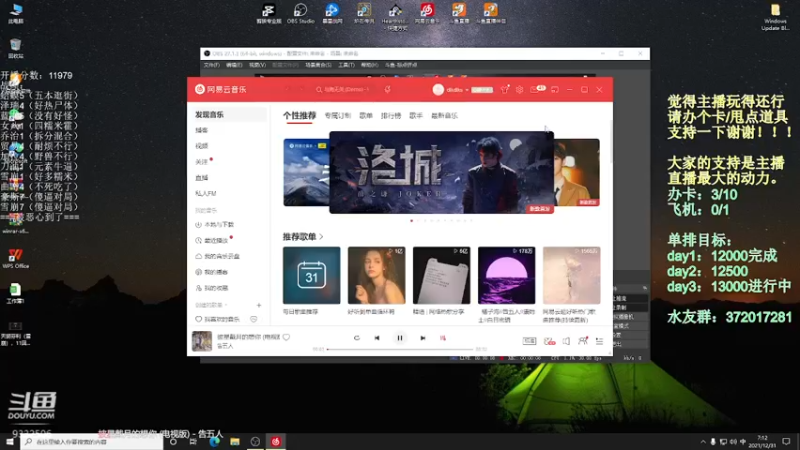Open 直播 in the sidebar
Screen dimensions: 800x450
click(202, 178)
